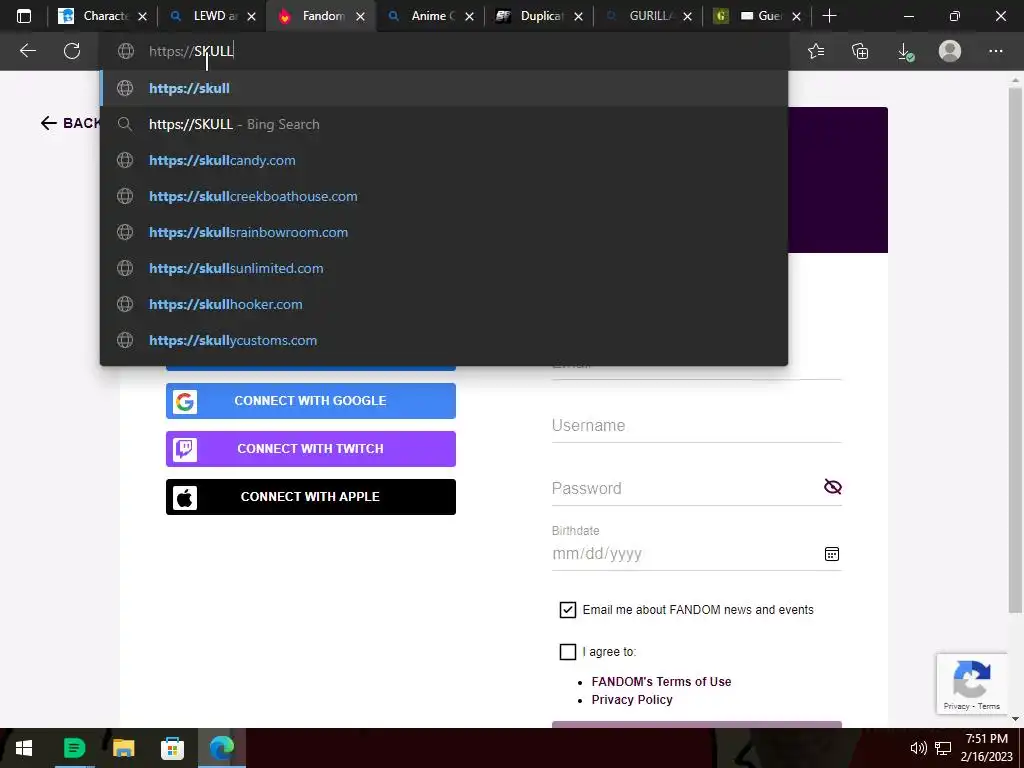Image resolution: width=1024 pixels, height=768 pixels.
Task: Select the skullhooker.com suggestion
Action: 444,304
